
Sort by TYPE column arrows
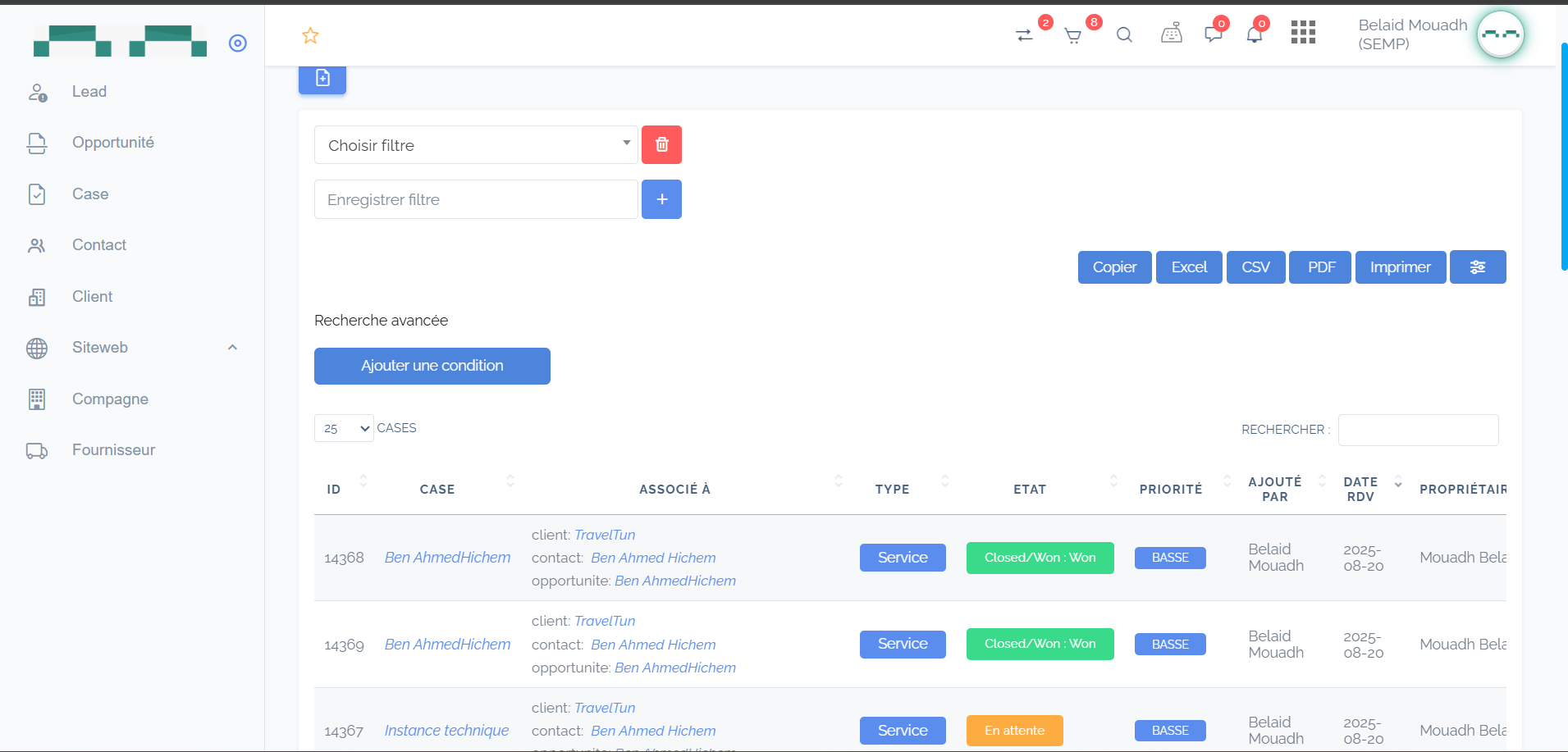tap(945, 481)
